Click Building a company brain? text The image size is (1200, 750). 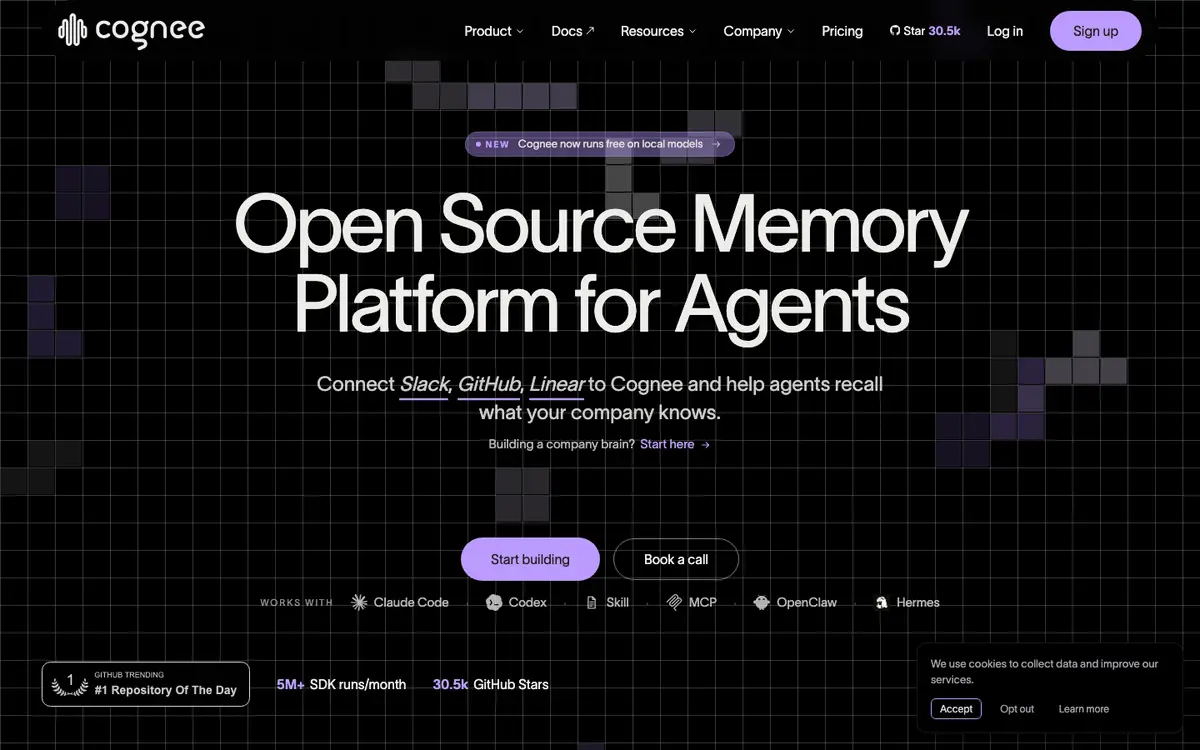(561, 444)
